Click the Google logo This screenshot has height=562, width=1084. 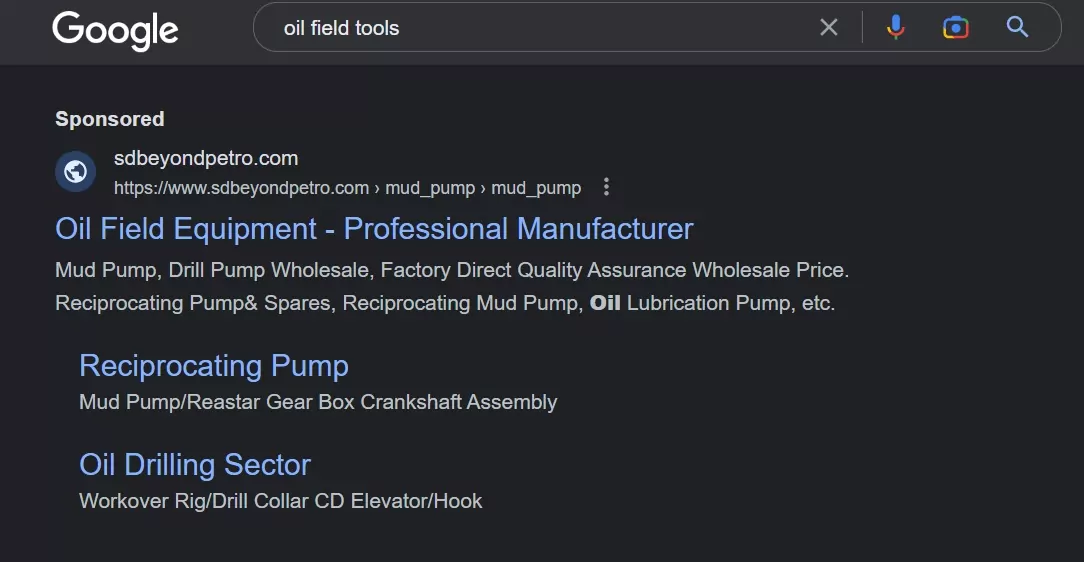click(x=115, y=30)
